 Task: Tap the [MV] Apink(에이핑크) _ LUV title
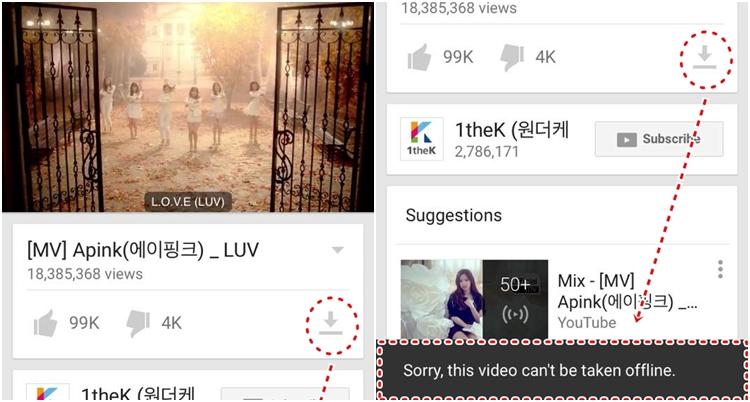pos(143,251)
